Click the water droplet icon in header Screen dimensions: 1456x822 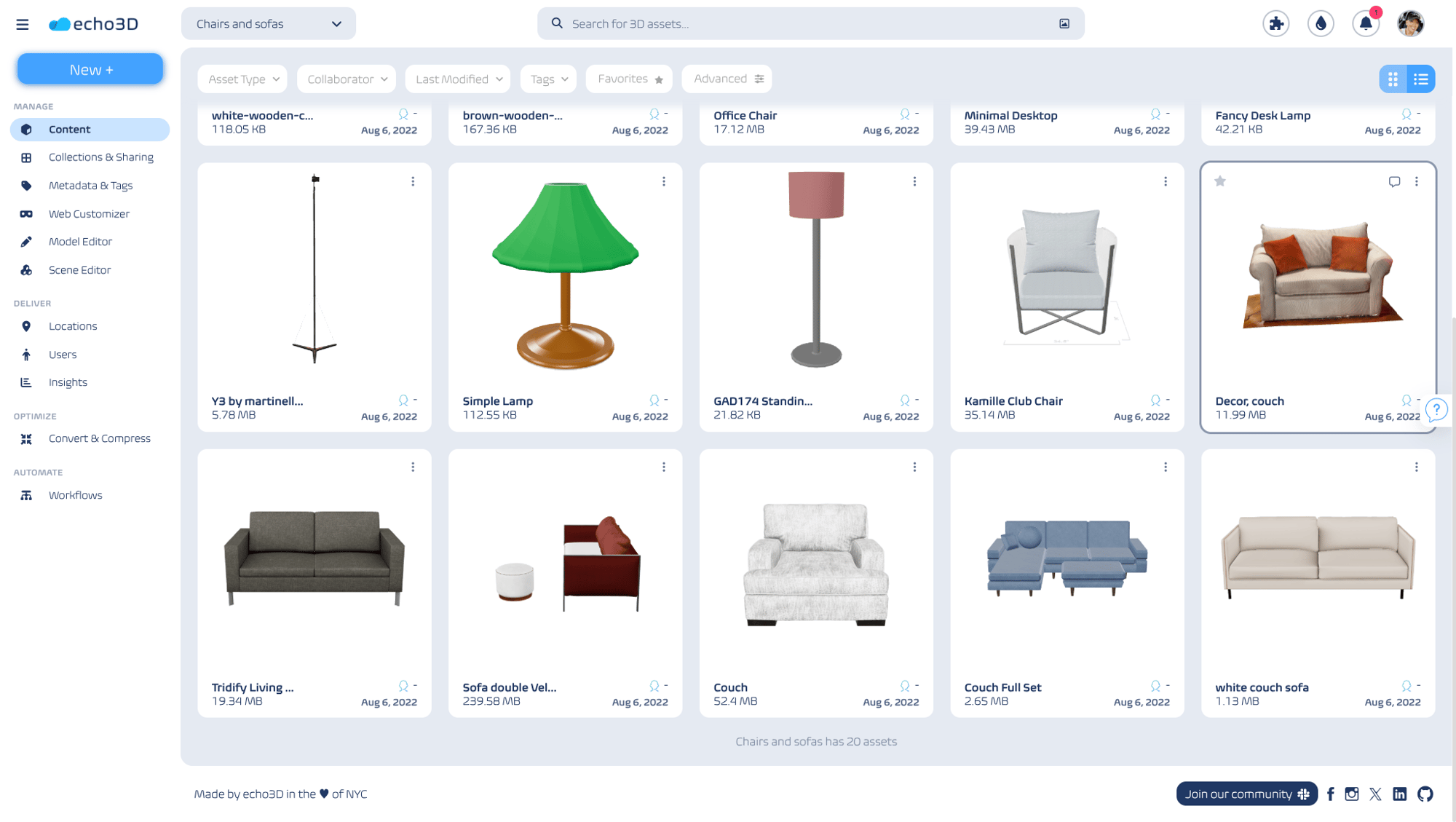[x=1321, y=23]
